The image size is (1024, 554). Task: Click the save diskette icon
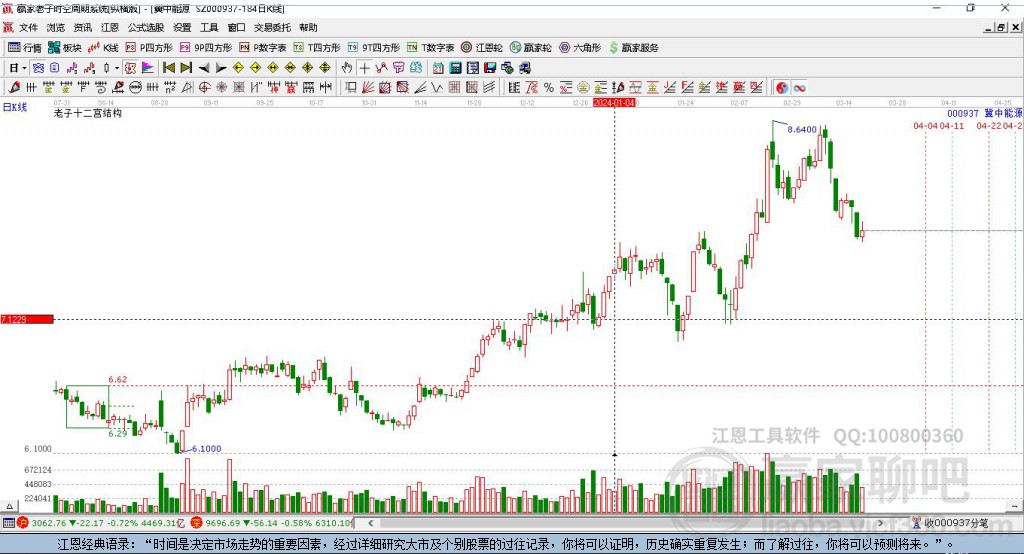(x=490, y=68)
